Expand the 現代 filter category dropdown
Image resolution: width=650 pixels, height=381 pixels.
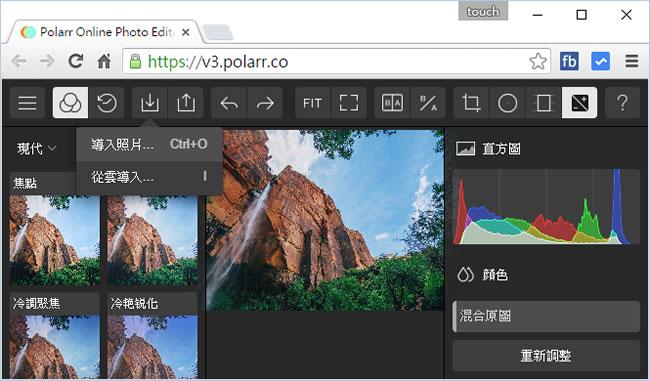[36, 148]
